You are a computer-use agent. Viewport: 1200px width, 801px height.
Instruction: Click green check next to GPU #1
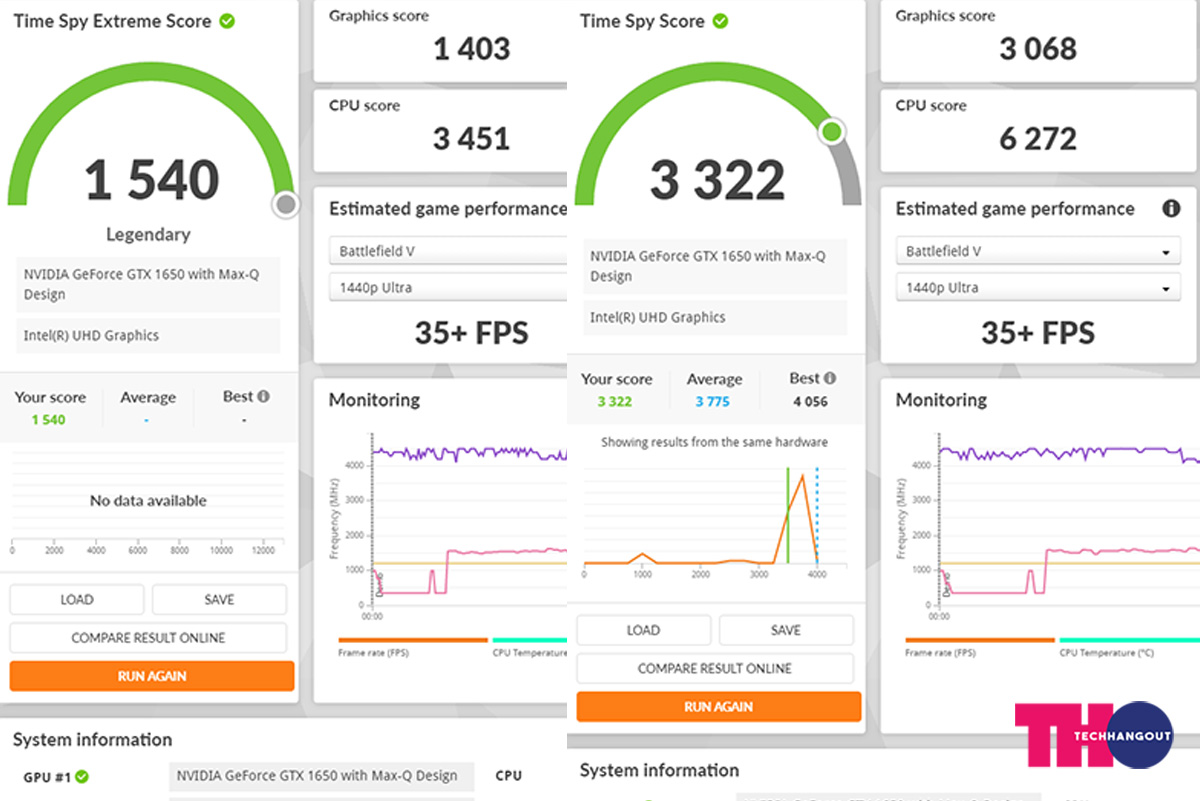tap(82, 776)
